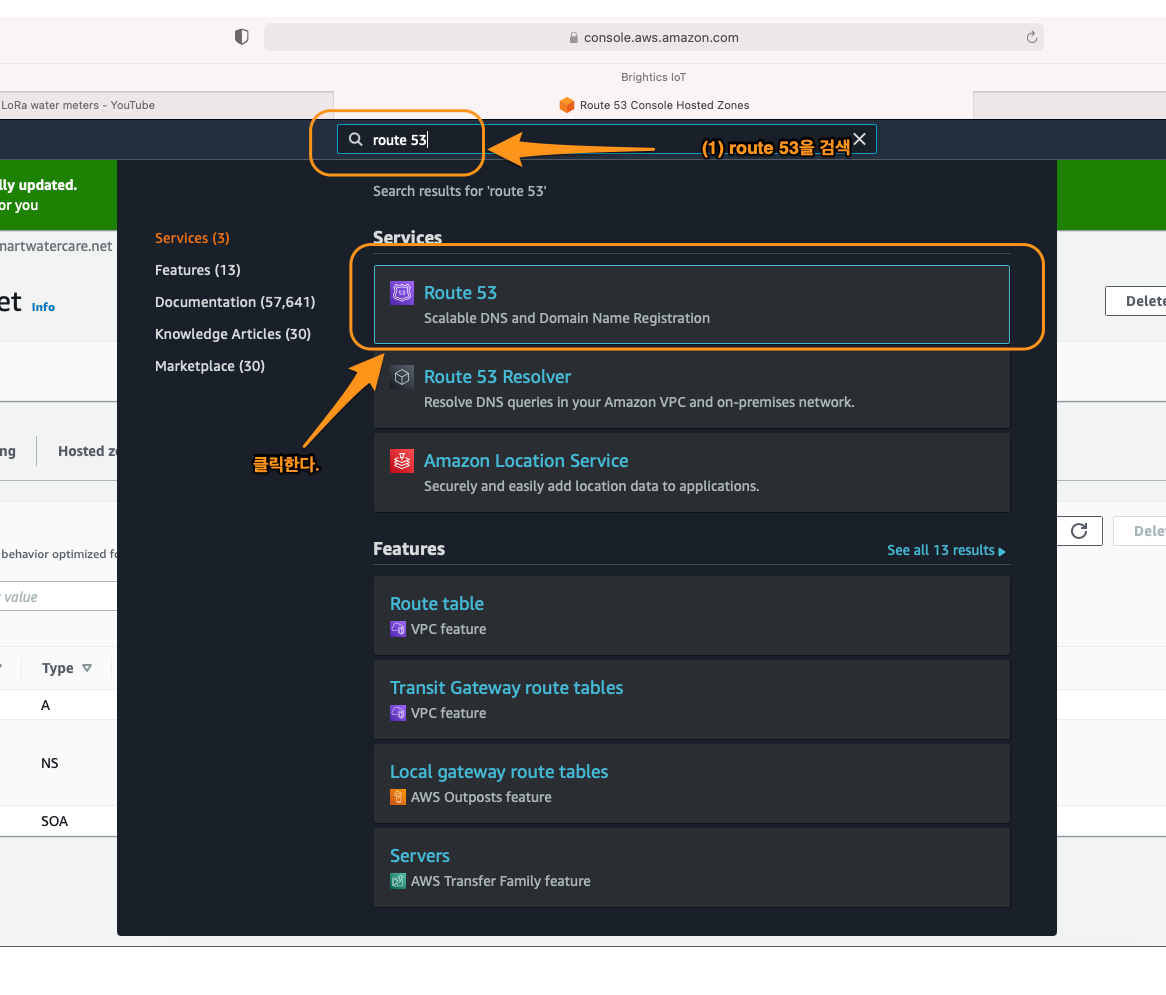This screenshot has width=1166, height=995.
Task: Click the route 53 search input field
Action: point(600,140)
